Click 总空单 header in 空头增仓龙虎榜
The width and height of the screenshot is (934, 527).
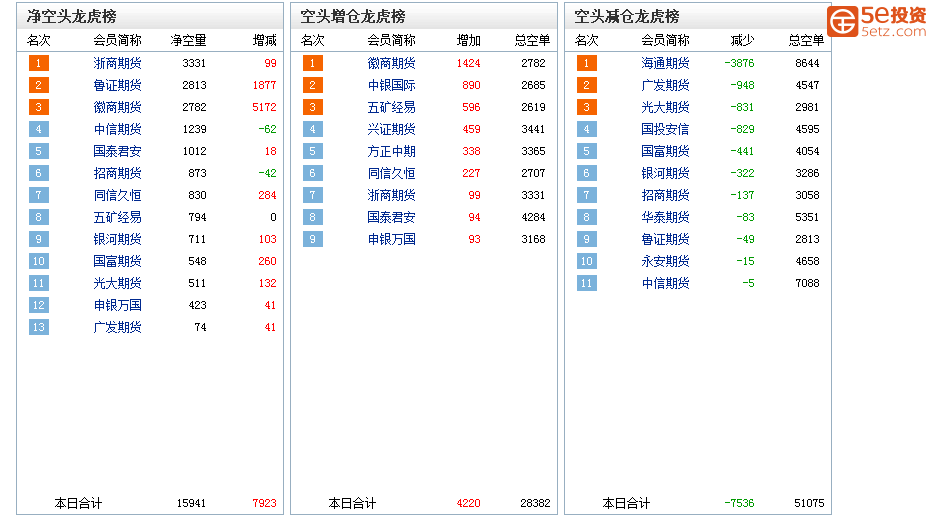point(532,40)
